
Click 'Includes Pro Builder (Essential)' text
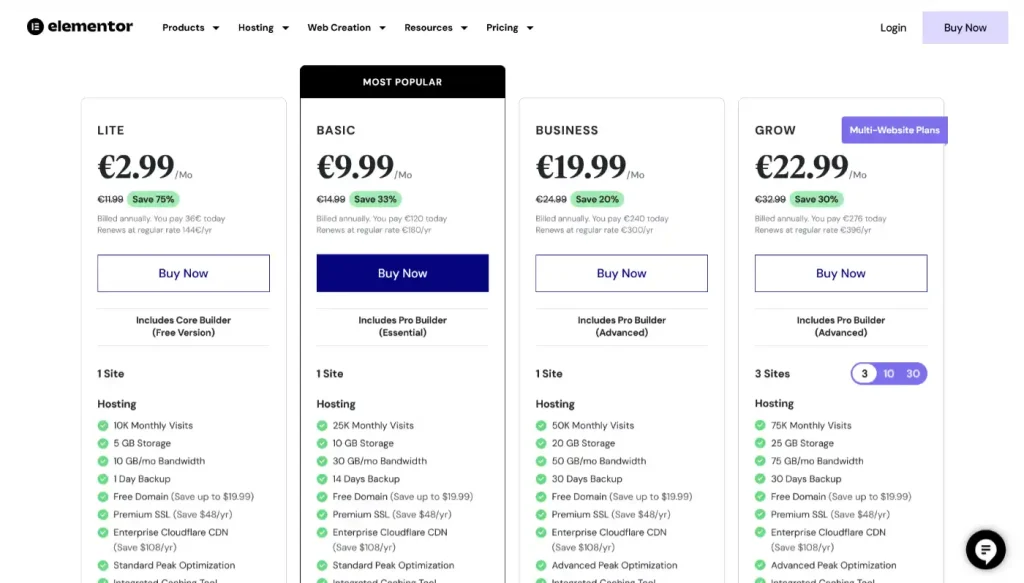click(402, 326)
